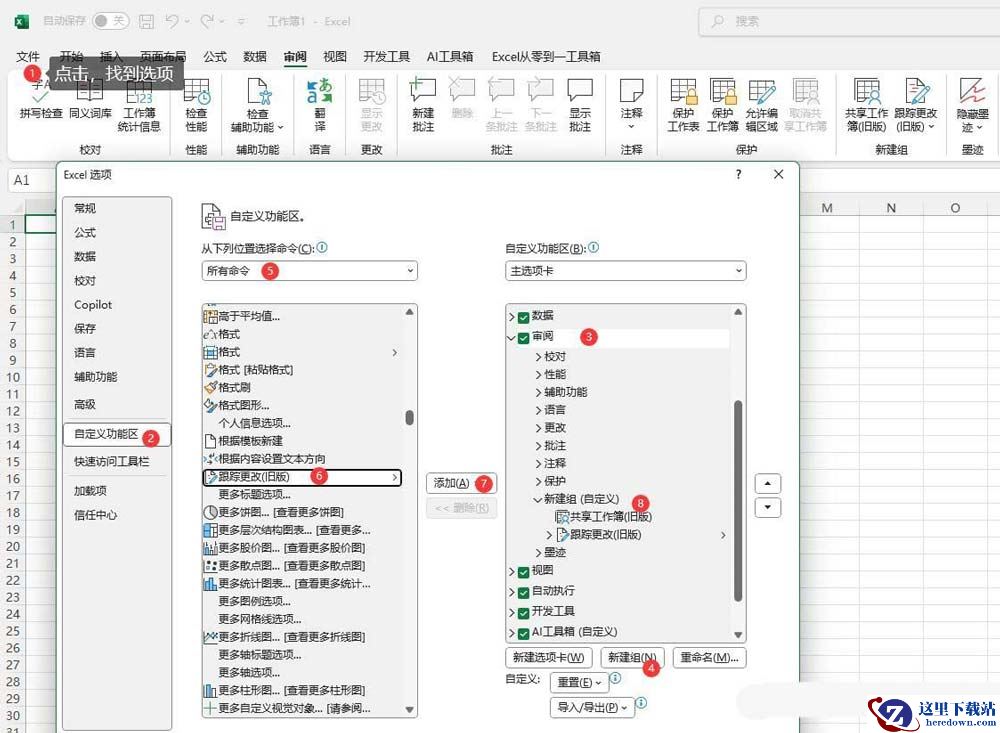
Task: Open the 检查辅助功能 ribbon tool
Action: [258, 104]
